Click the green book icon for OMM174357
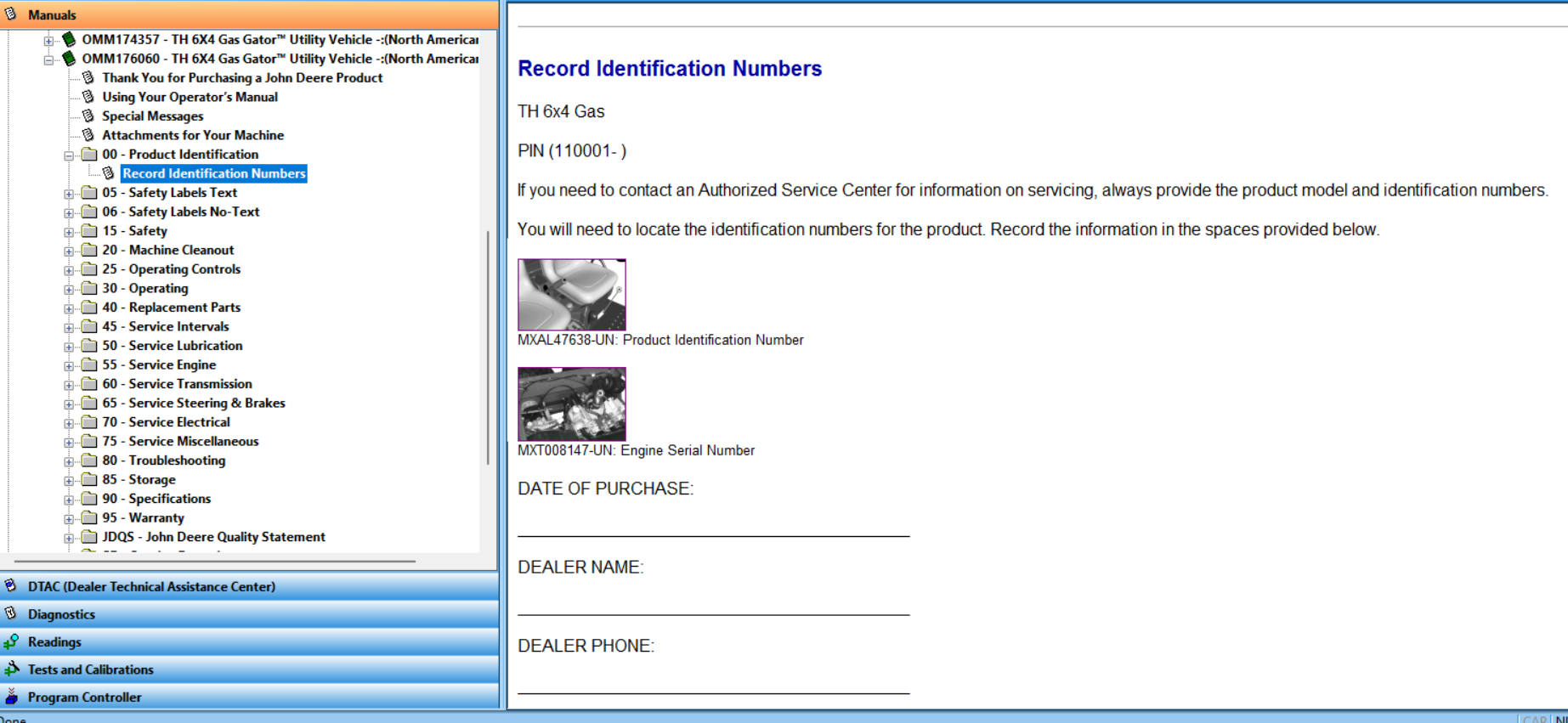The image size is (1568, 723). click(69, 39)
